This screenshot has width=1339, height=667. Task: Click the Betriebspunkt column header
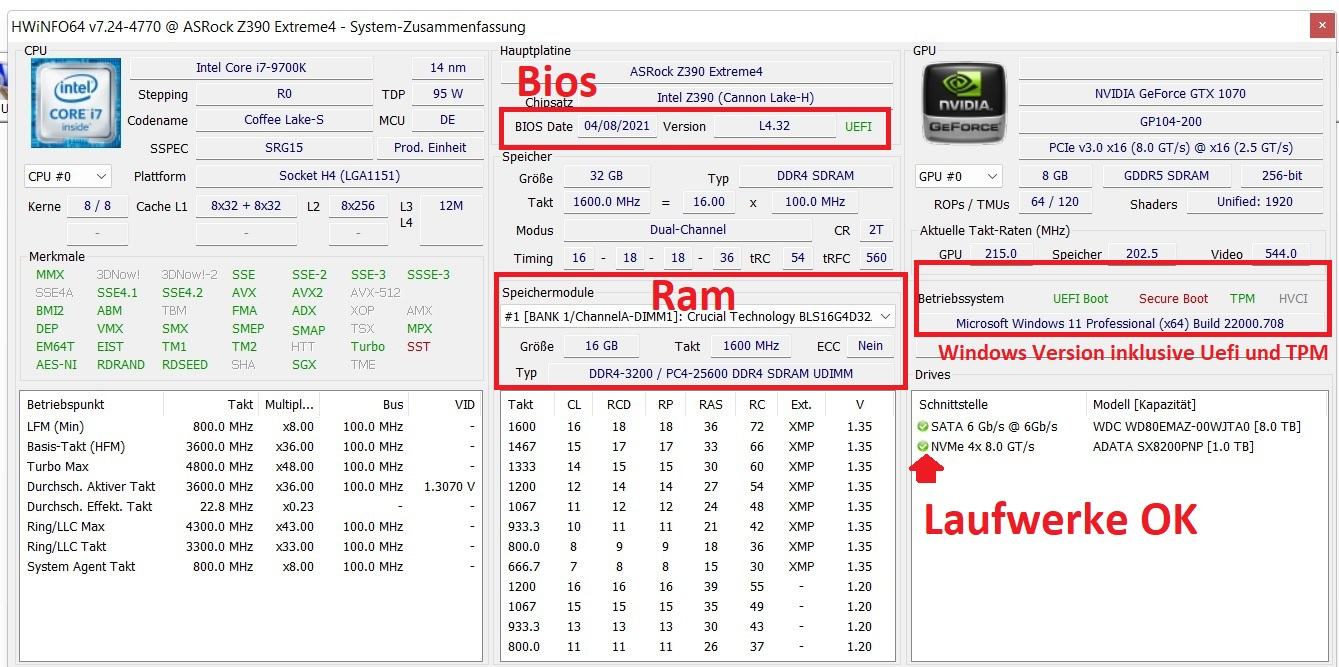pos(92,405)
